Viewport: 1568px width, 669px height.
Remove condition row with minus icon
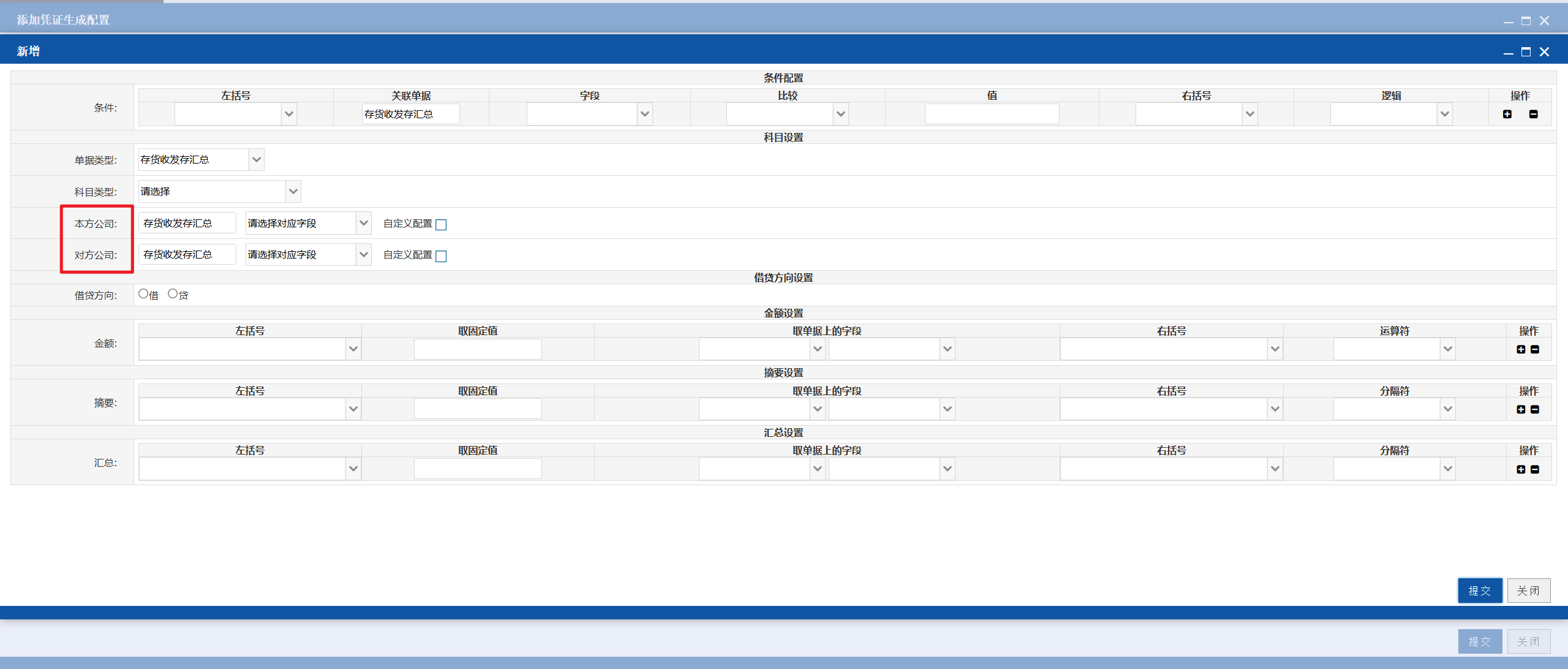pos(1534,114)
